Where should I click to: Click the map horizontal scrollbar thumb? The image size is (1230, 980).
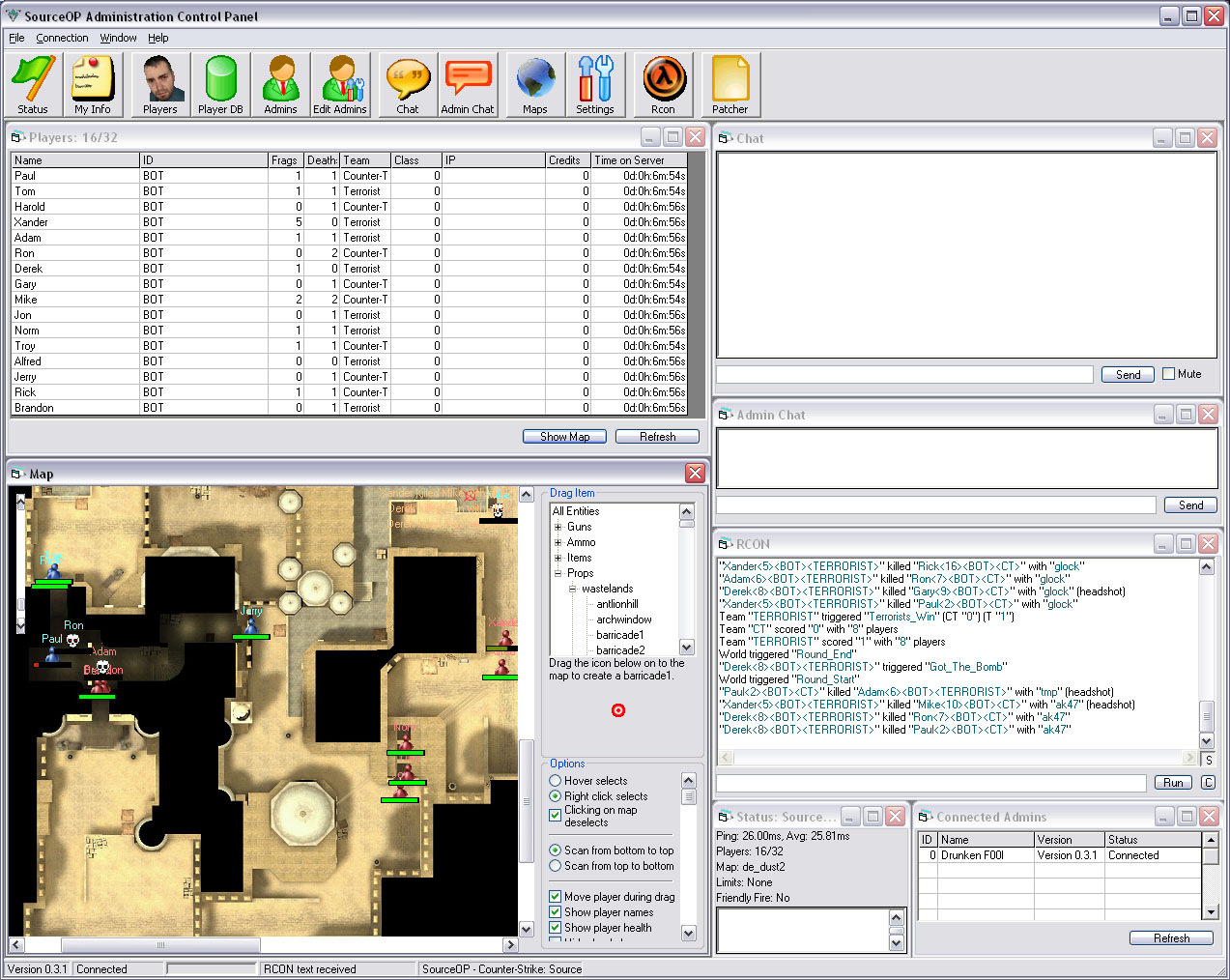pyautogui.click(x=160, y=945)
